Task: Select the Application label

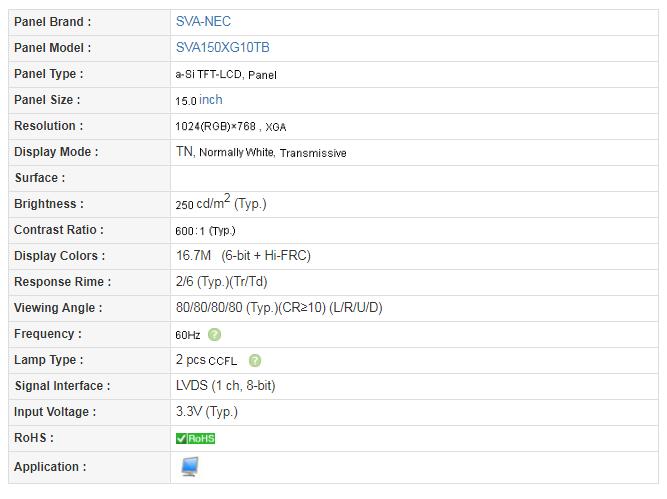Action: coord(50,467)
